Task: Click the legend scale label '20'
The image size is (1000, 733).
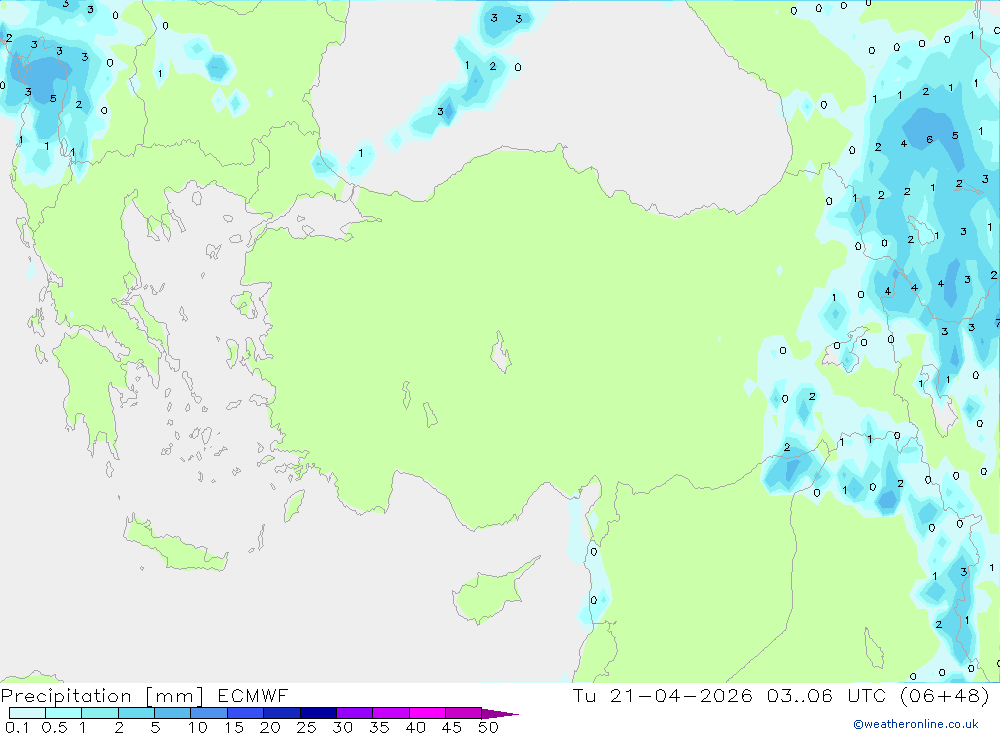Action: 270,727
